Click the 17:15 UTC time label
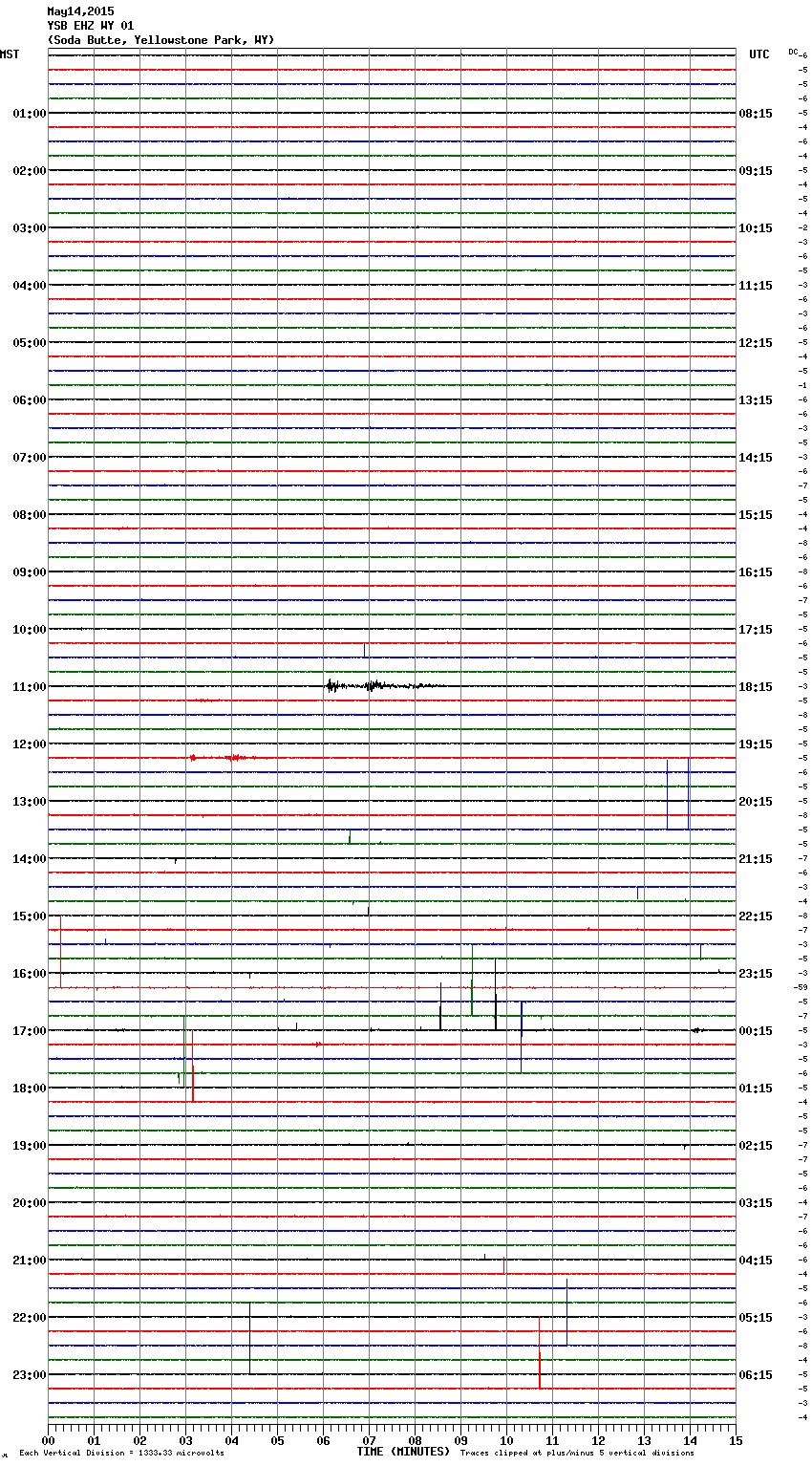The image size is (812, 1466). pos(756,630)
